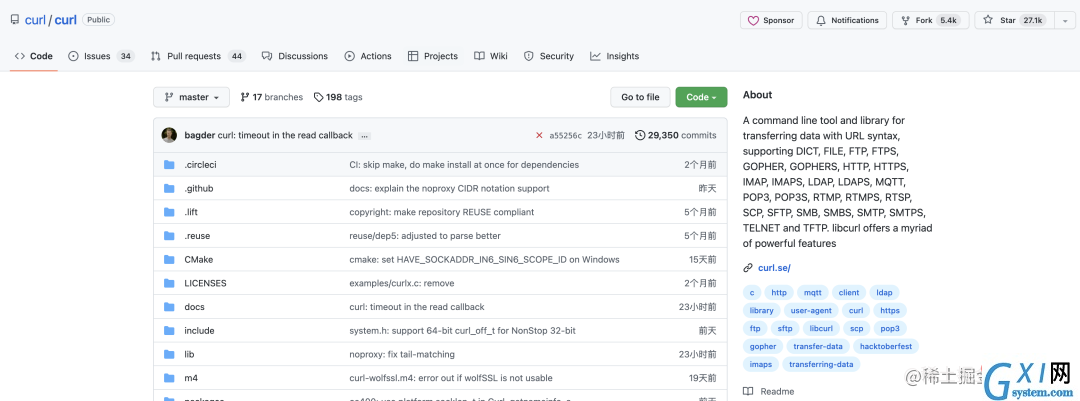
Task: Click folder icon for lib row
Action: [169, 354]
